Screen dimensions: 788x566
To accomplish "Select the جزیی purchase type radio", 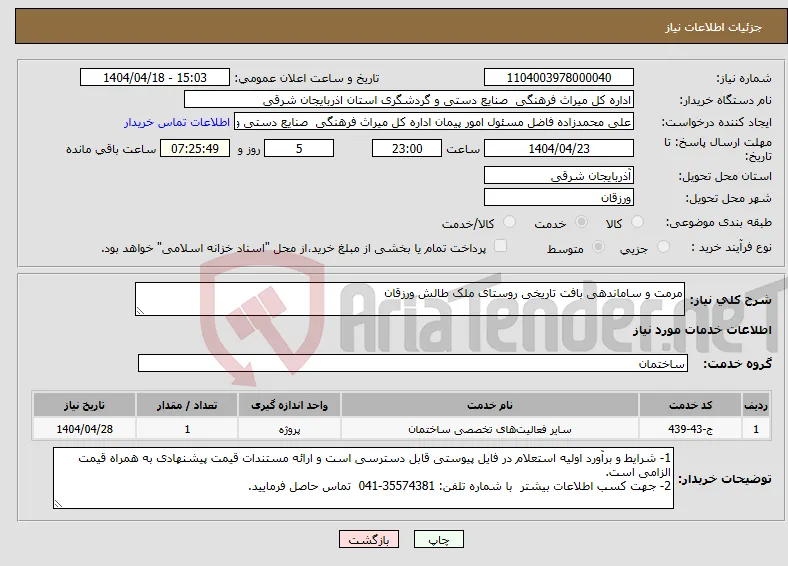I will tap(663, 246).
